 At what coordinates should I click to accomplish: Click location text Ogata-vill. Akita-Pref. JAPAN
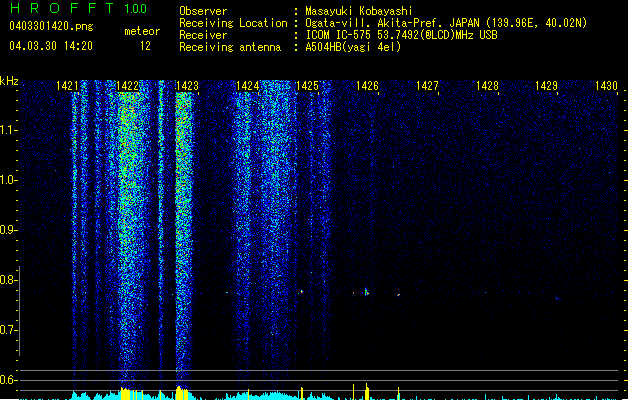pos(392,23)
